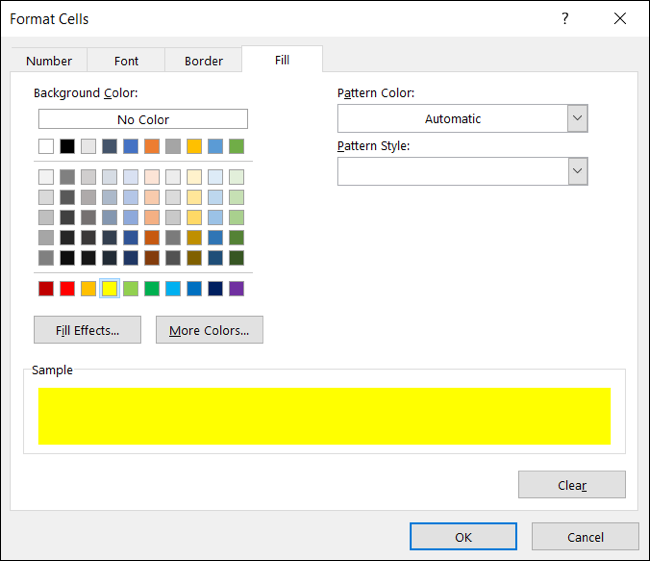
Task: Click the yellow Sample preview area
Action: pos(324,416)
